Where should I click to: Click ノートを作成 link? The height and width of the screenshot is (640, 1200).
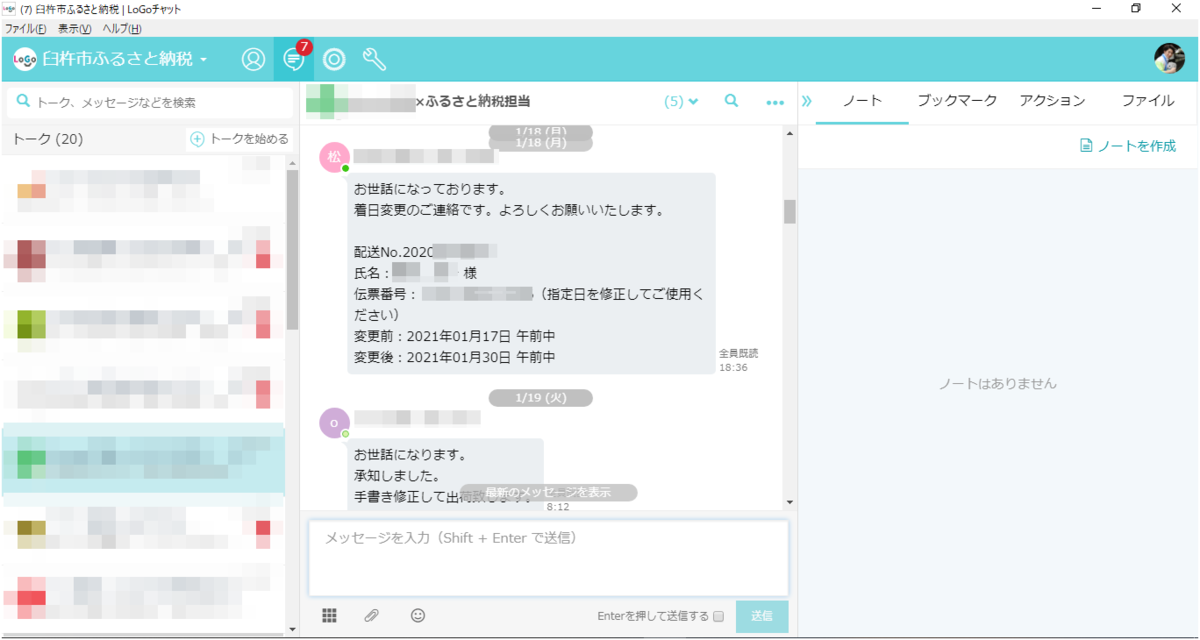tap(1128, 146)
